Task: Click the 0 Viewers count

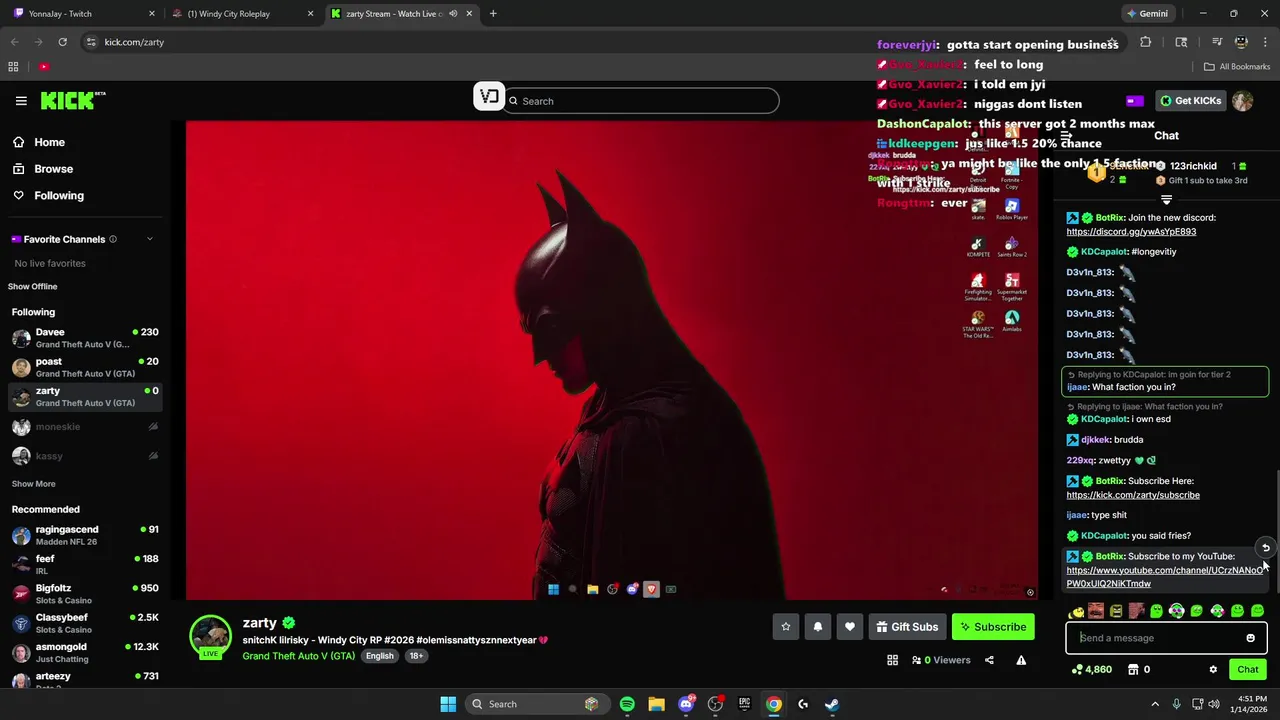Action: 941,660
